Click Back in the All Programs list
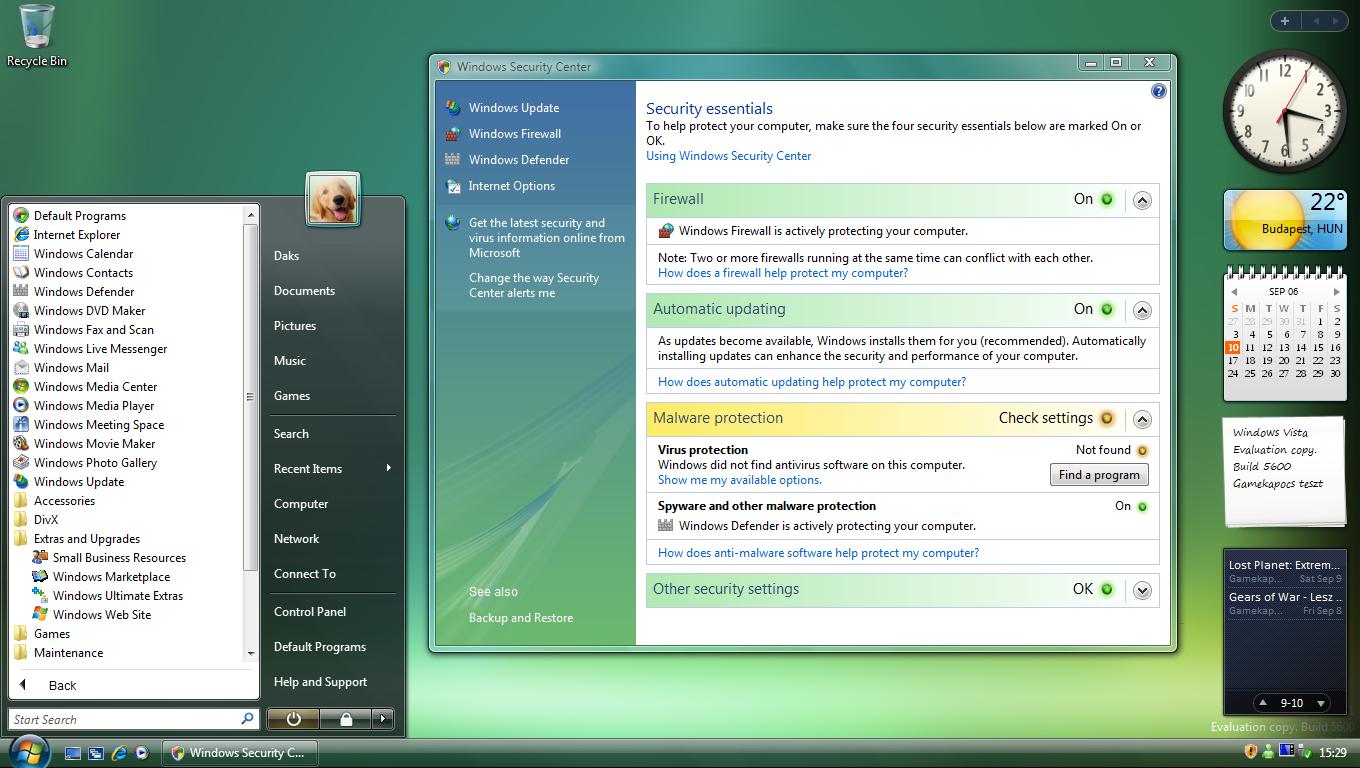 (62, 685)
